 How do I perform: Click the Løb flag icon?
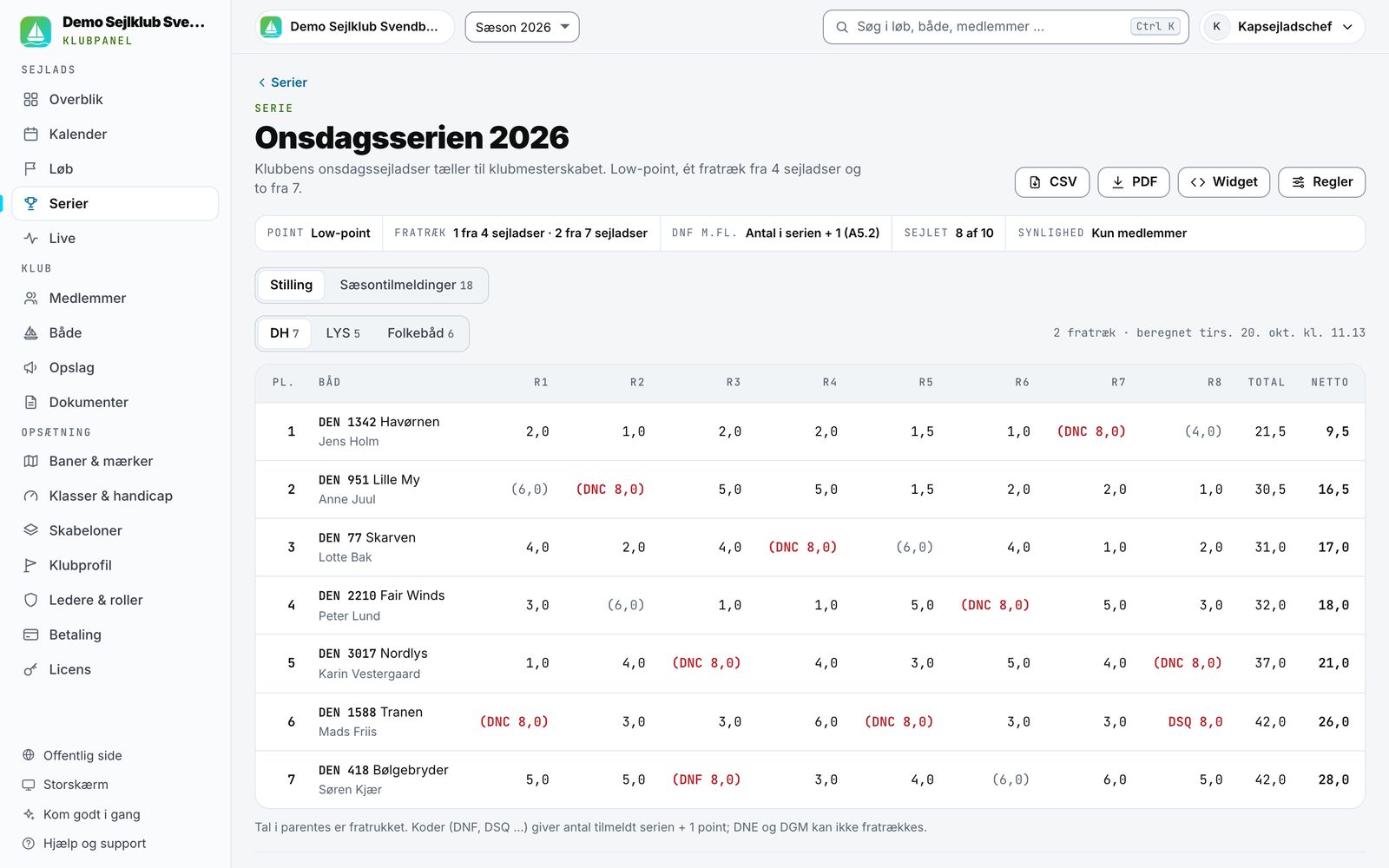(x=31, y=169)
